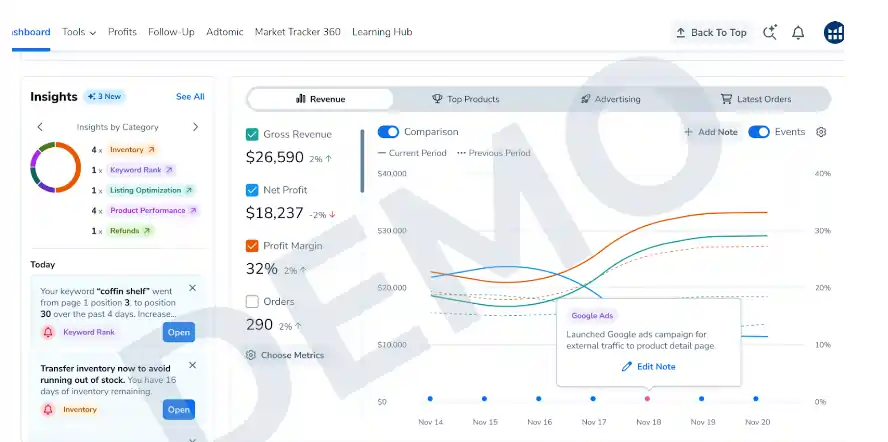Image resolution: width=888 pixels, height=442 pixels.
Task: Disable the Events toggle switch
Action: coord(758,132)
